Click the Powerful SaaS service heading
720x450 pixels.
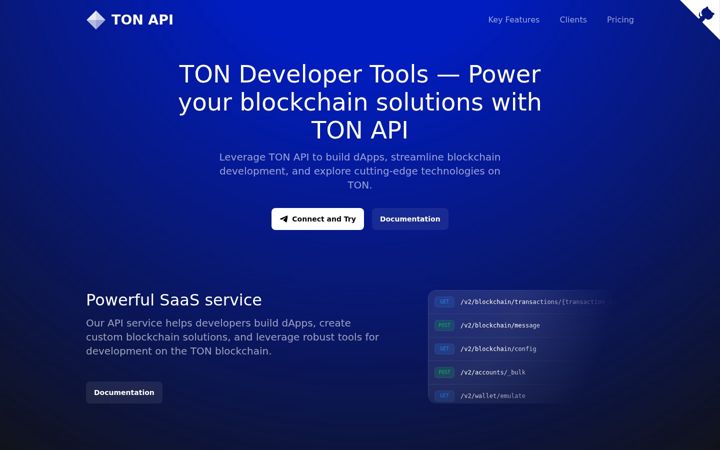(x=174, y=300)
